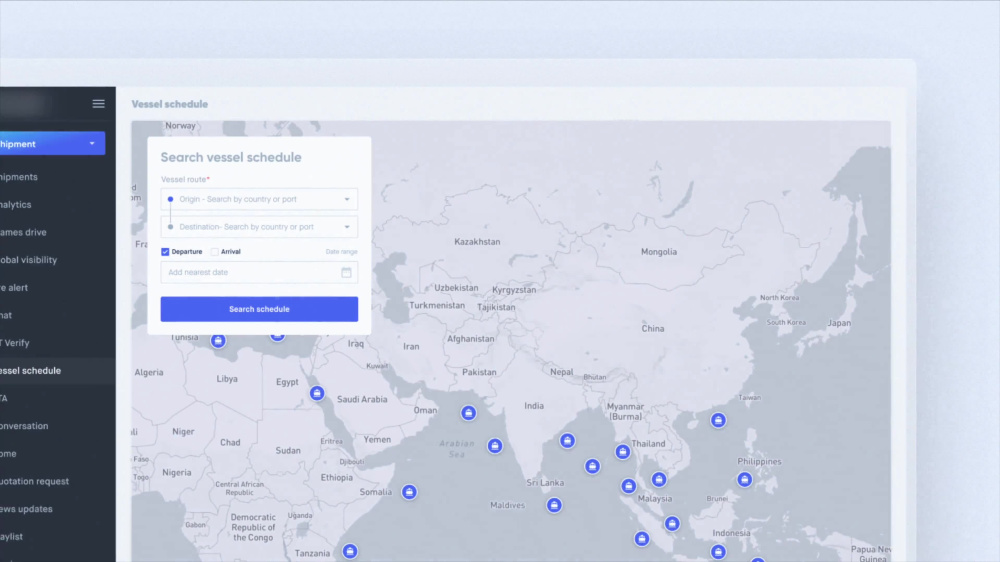Click the Mongolia label on map

(x=659, y=252)
